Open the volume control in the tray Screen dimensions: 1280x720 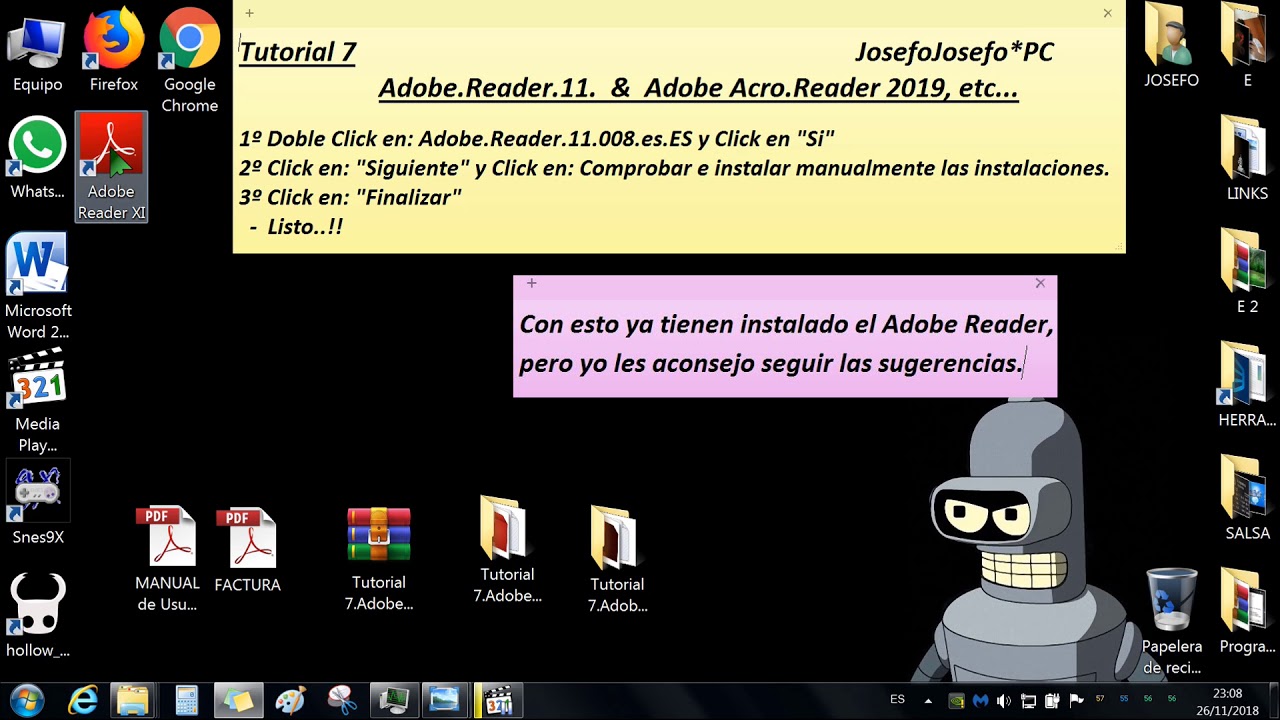coord(1004,701)
